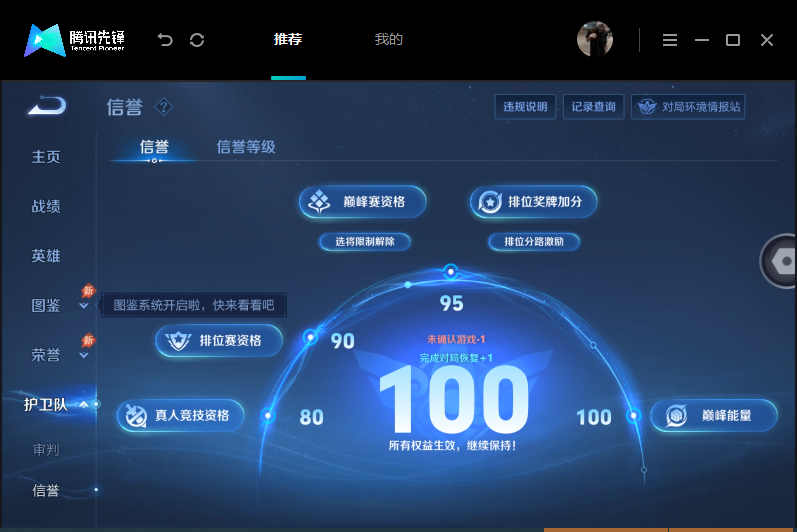This screenshot has height=532, width=797.
Task: Open the hamburger menu icon
Action: 669,40
